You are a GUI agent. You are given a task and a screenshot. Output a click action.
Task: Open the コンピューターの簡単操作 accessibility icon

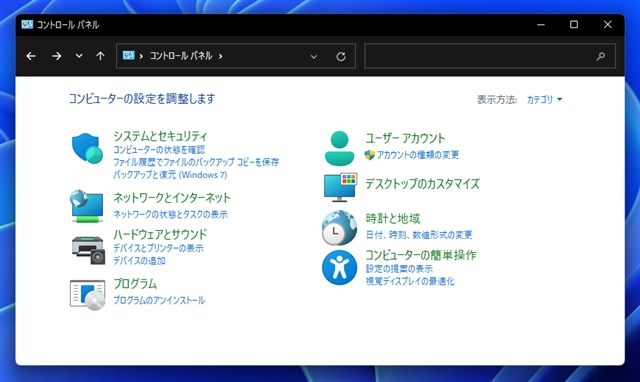pos(339,267)
